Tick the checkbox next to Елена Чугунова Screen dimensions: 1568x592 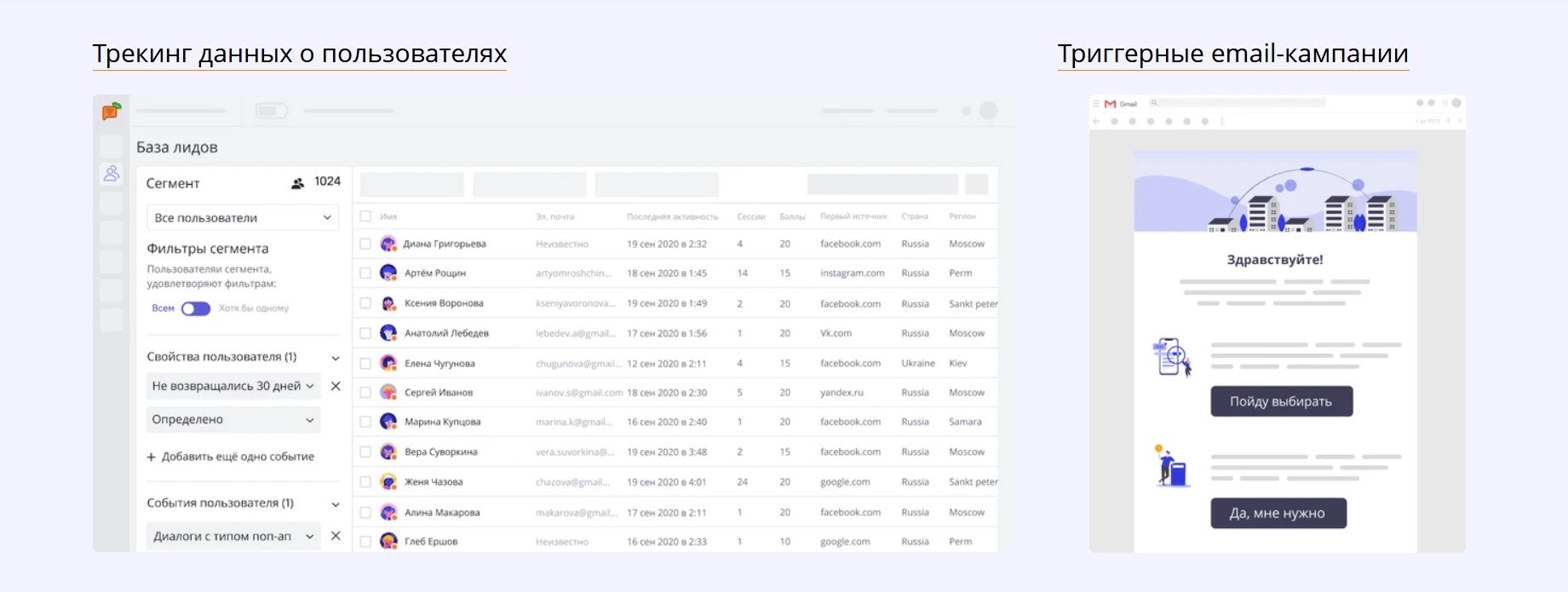point(365,364)
